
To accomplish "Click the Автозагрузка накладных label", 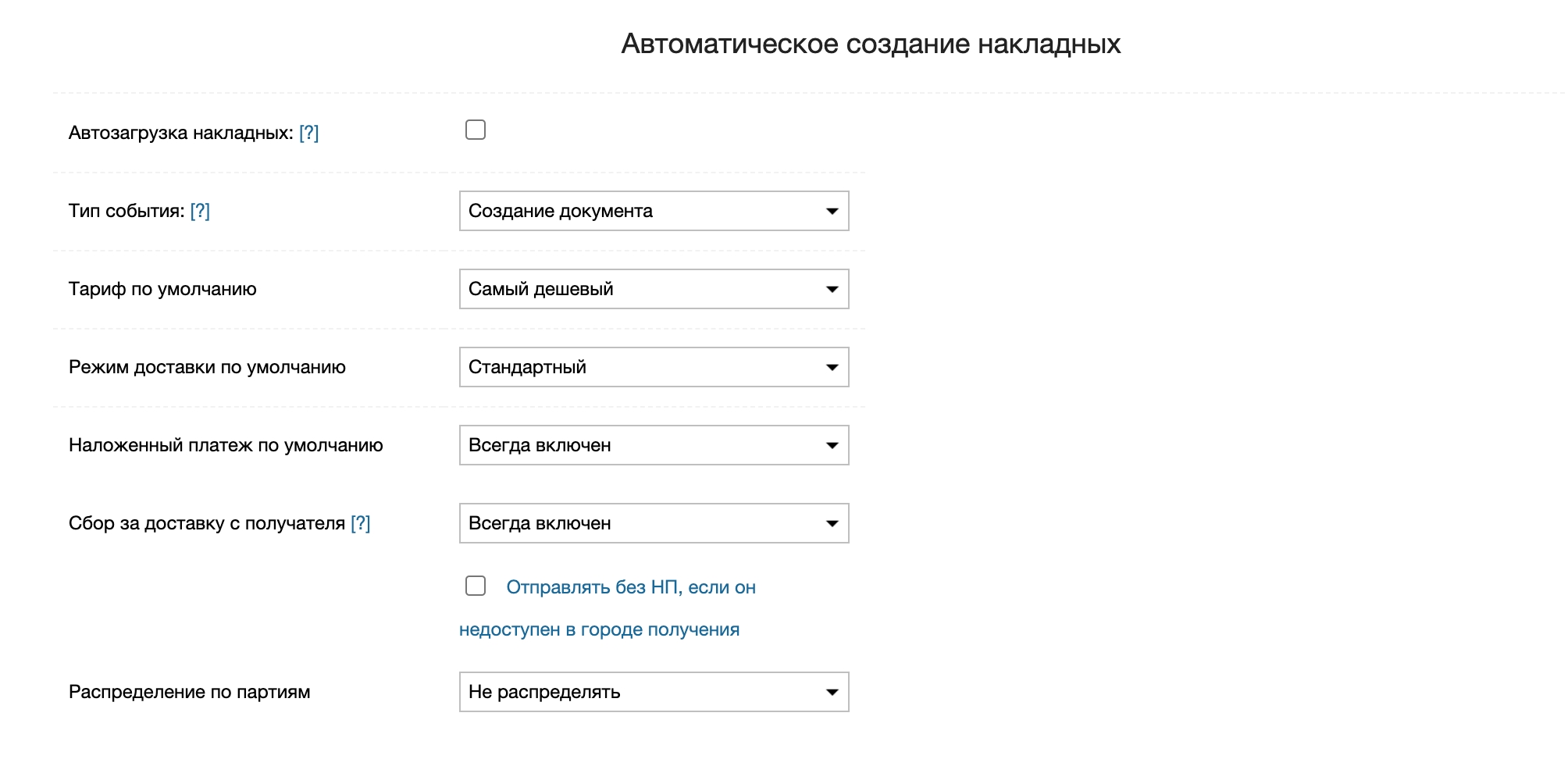I will (180, 133).
